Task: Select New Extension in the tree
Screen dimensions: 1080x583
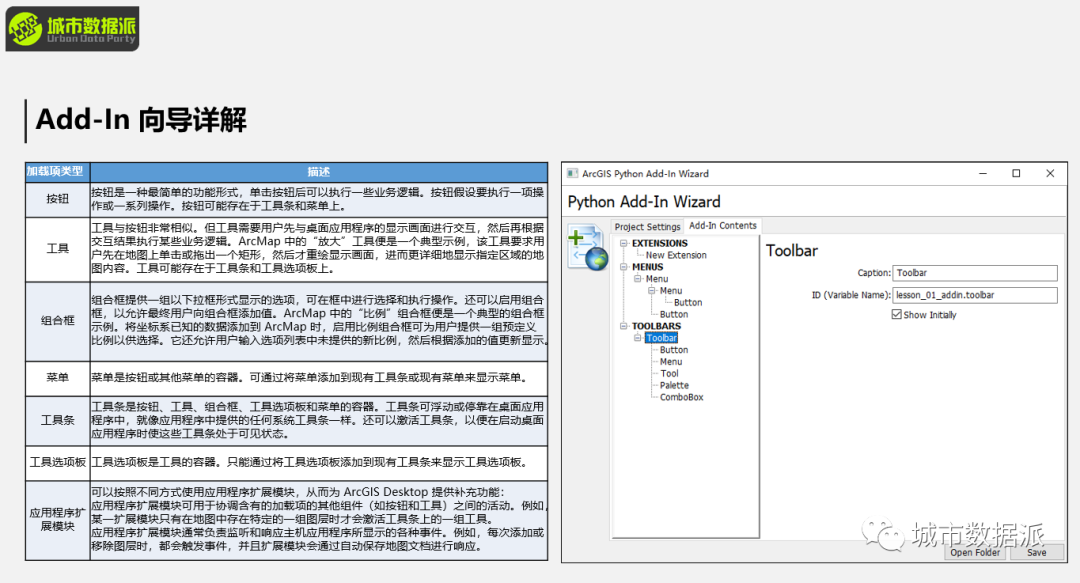Action: click(676, 255)
